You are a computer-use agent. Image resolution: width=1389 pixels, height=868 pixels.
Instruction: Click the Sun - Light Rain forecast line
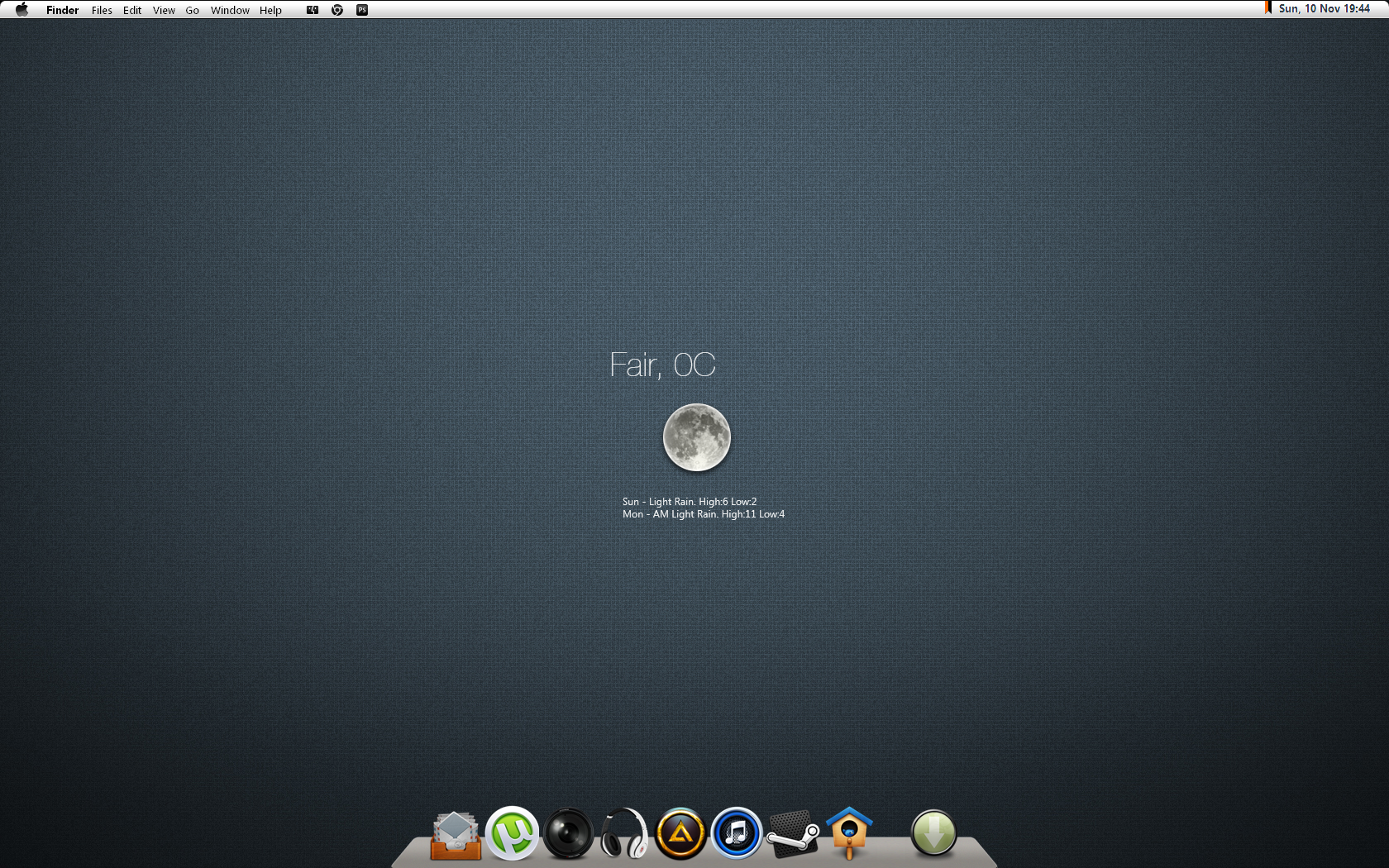[x=690, y=502]
